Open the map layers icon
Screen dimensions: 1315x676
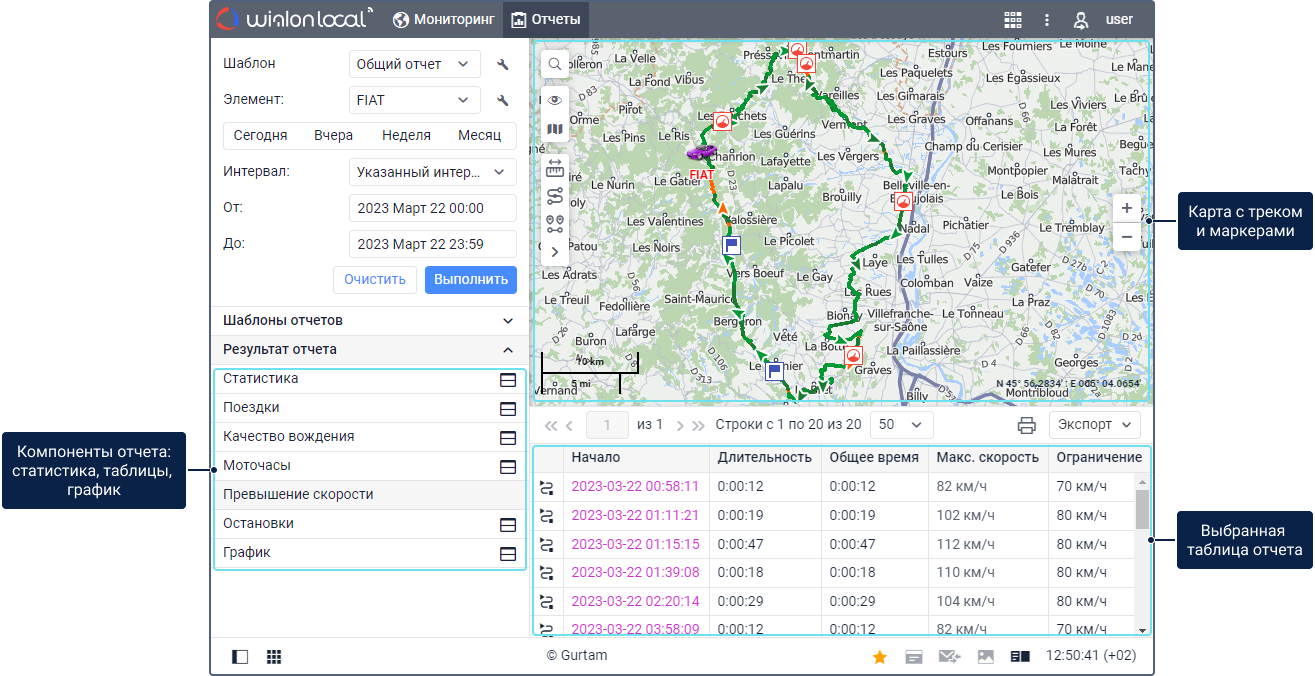pos(555,129)
